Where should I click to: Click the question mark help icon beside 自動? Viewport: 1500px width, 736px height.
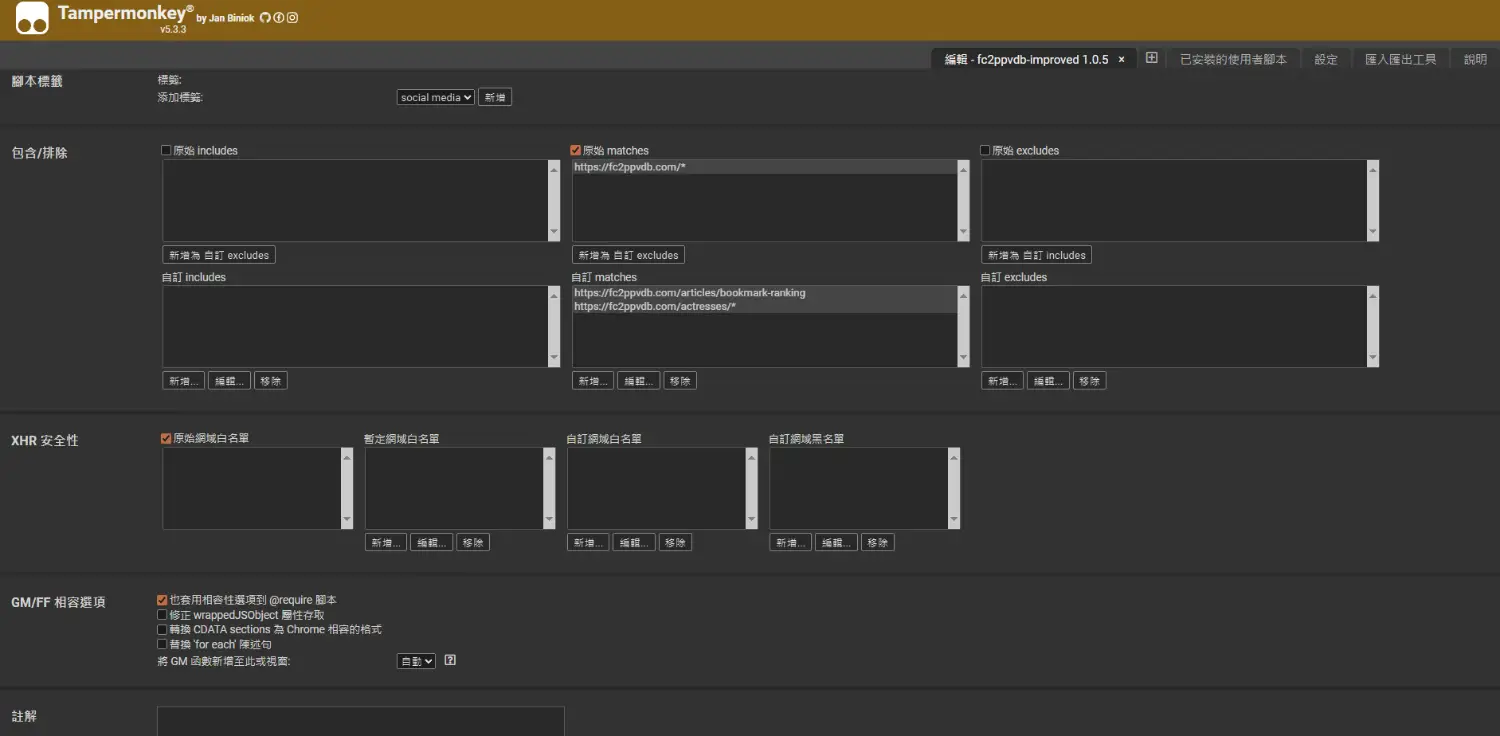450,661
